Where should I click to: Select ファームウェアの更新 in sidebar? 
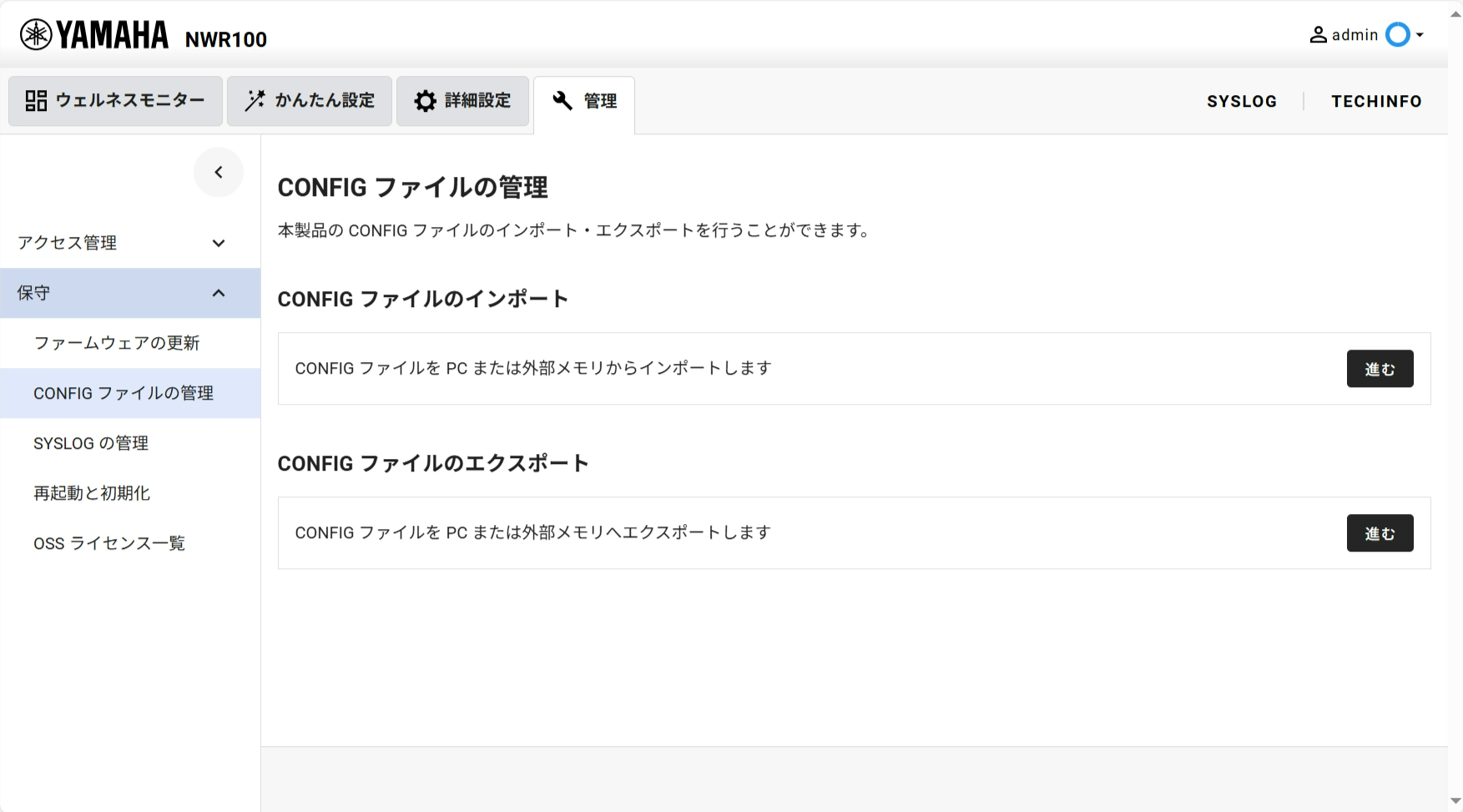(x=117, y=343)
